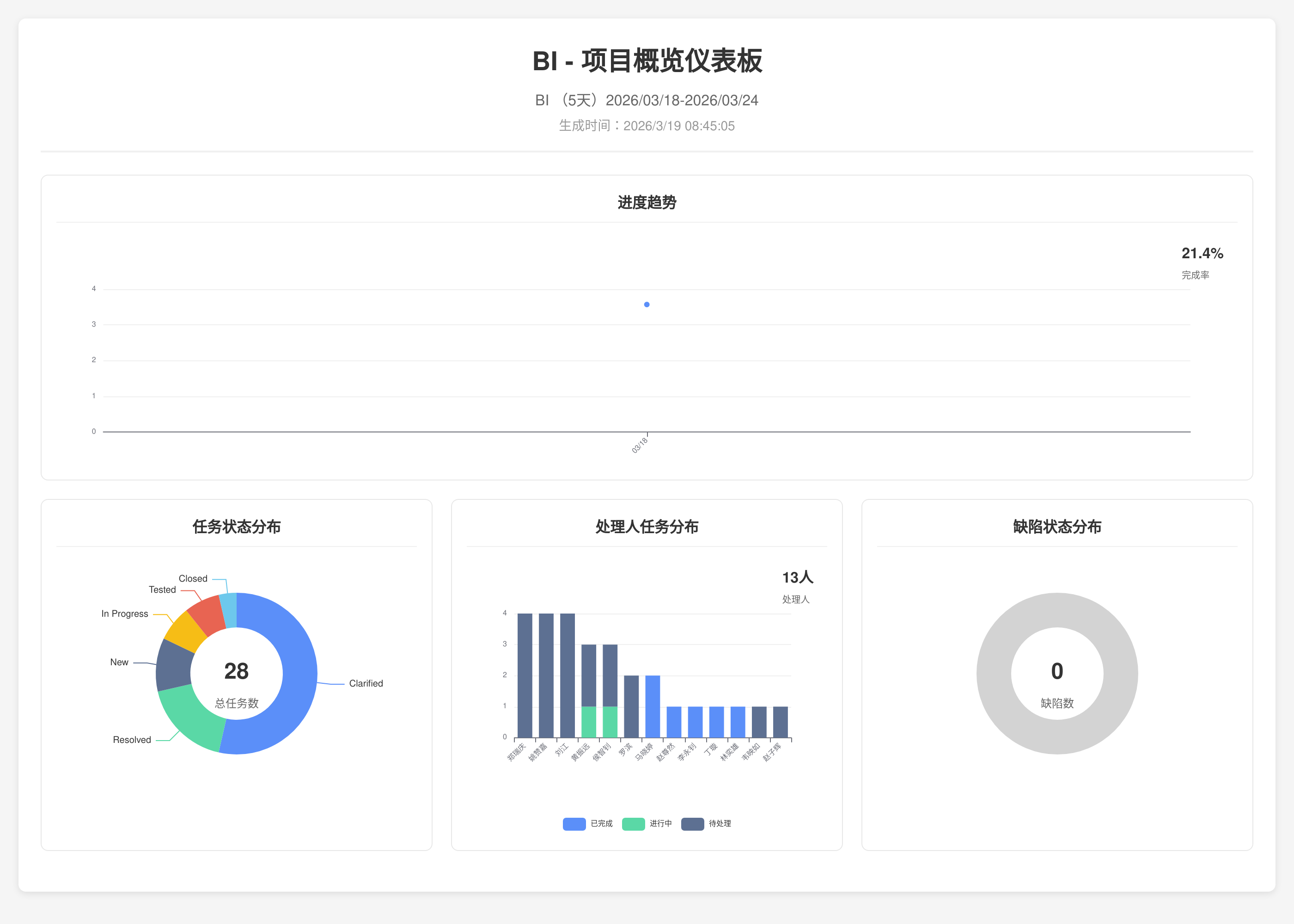The height and width of the screenshot is (924, 1294).
Task: Click the gray defect status donut ring
Action: click(x=994, y=673)
